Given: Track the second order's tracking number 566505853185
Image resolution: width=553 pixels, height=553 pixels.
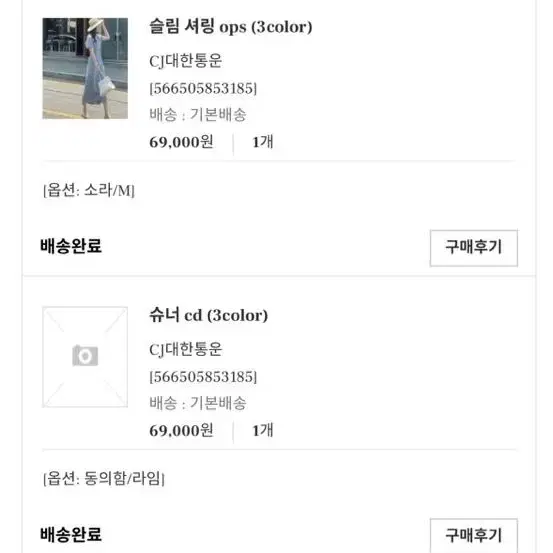Looking at the screenshot, I should point(203,377).
